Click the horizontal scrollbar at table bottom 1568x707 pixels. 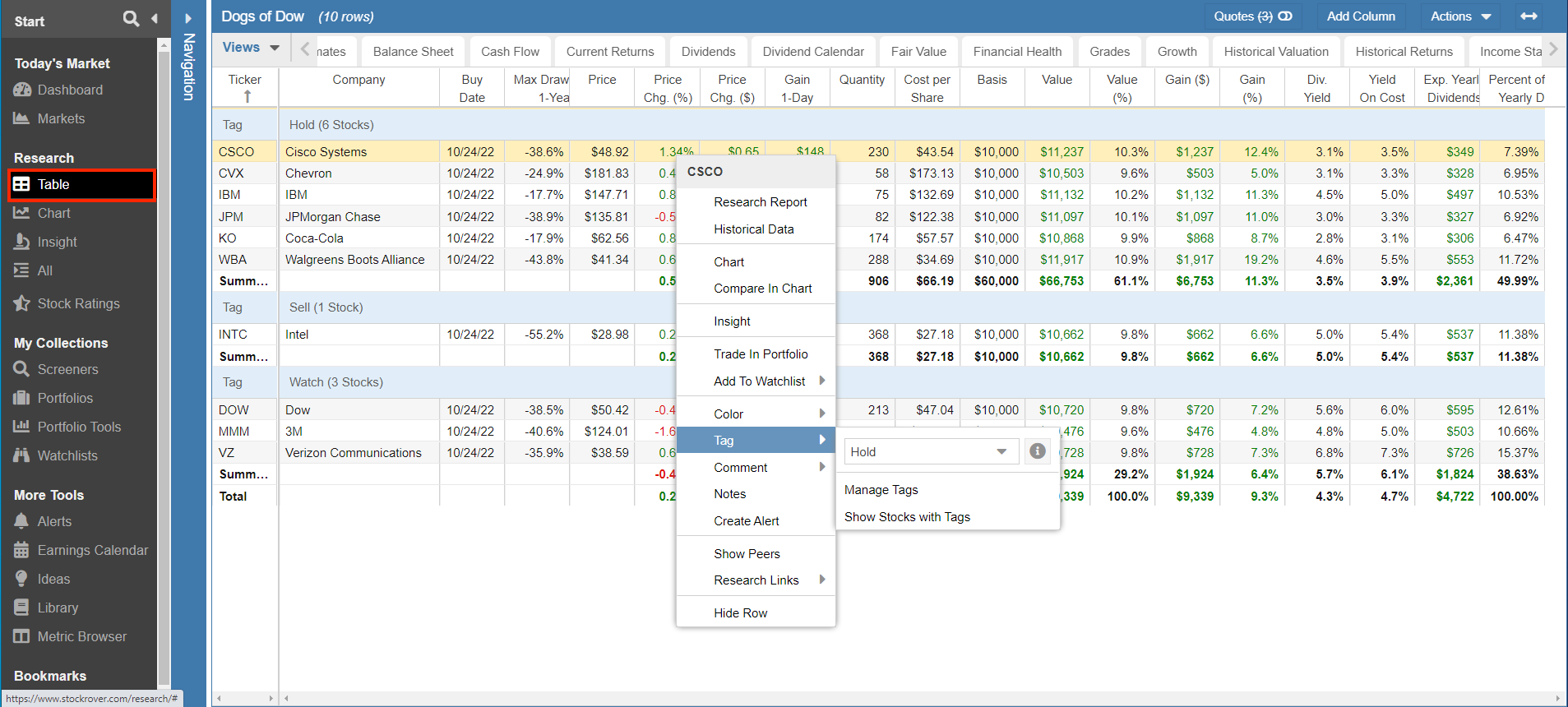click(x=922, y=699)
